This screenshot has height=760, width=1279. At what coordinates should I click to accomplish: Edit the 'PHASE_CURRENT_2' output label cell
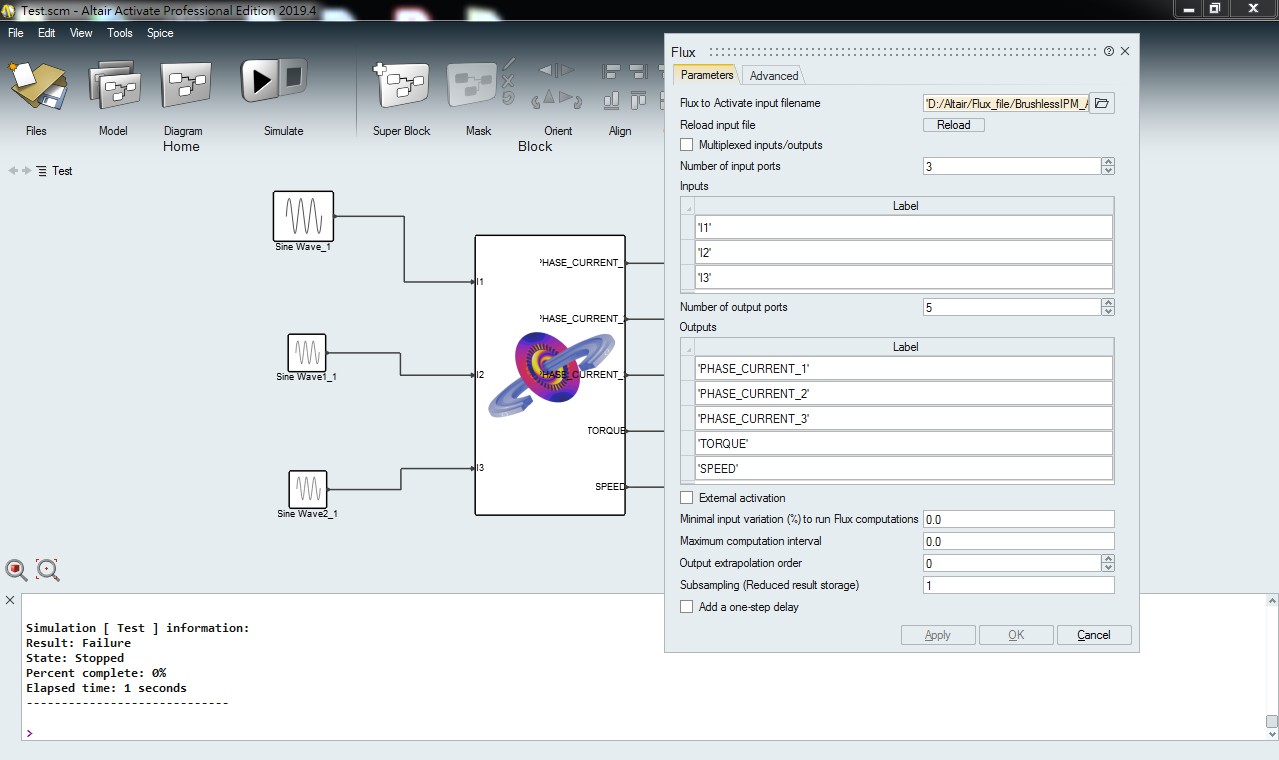(904, 393)
